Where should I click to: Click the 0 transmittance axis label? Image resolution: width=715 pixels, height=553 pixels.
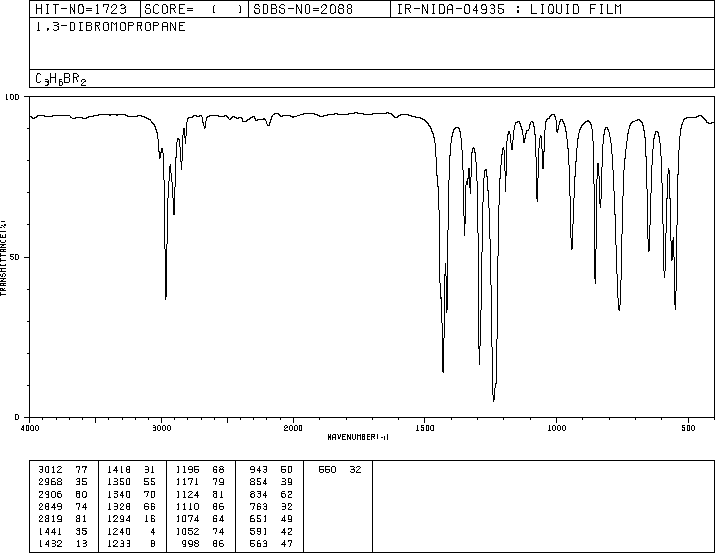pyautogui.click(x=17, y=417)
